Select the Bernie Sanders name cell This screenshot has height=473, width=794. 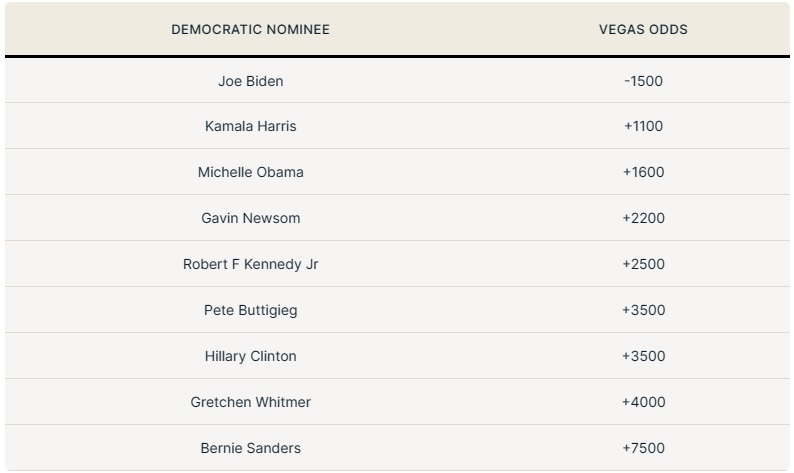click(x=250, y=449)
